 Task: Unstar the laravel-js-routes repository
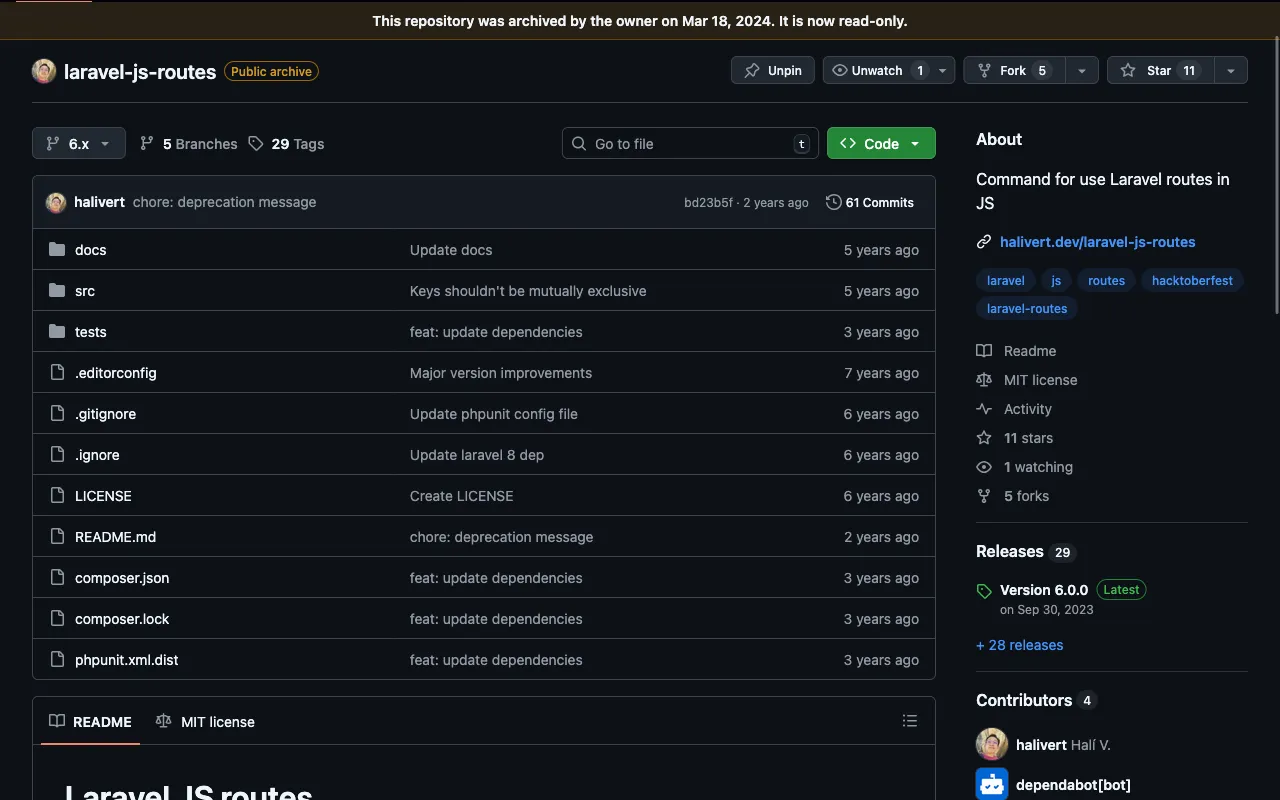point(1160,70)
